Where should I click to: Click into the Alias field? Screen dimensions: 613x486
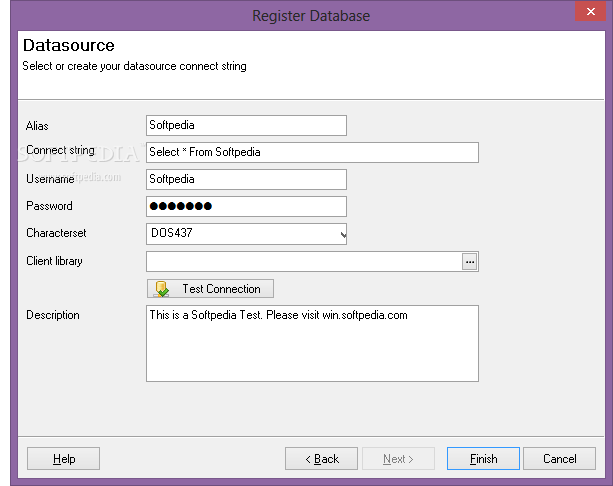[246, 126]
